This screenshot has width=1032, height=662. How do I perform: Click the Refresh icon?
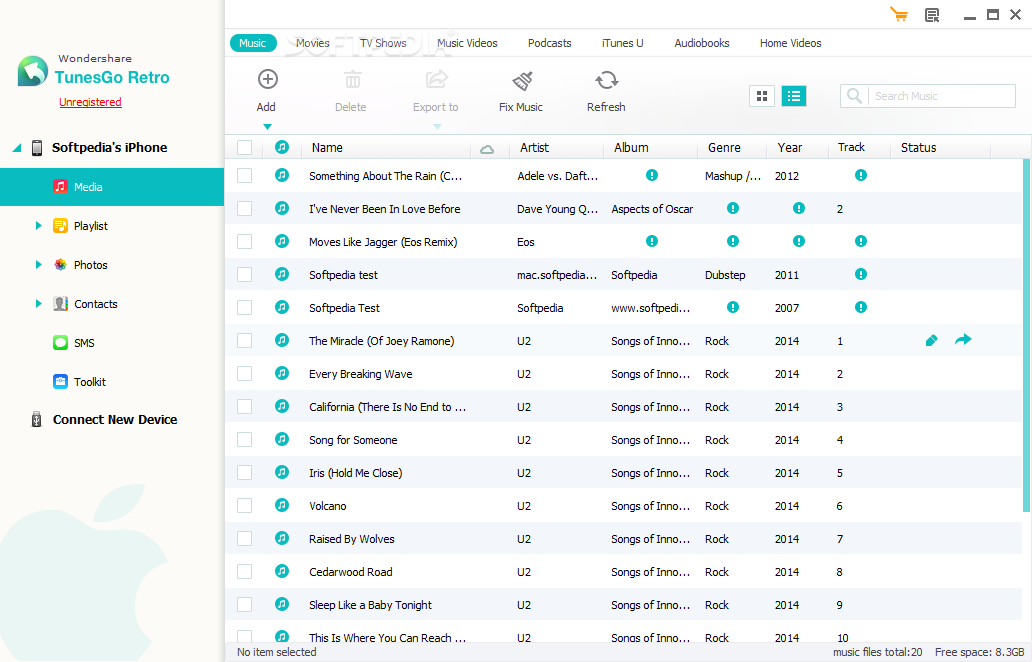click(606, 80)
